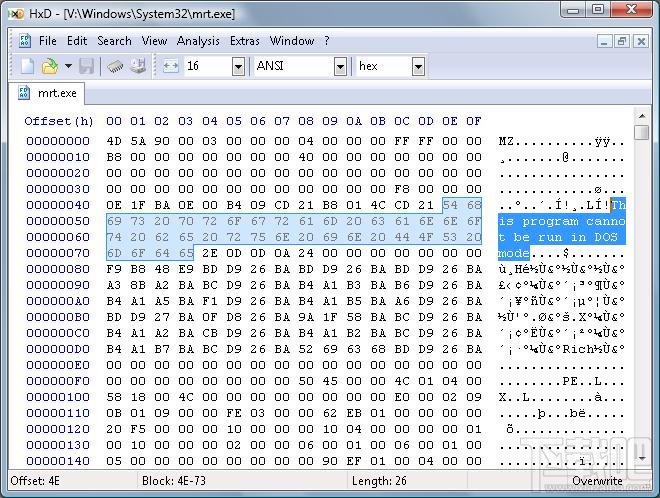Click hex byte F8 in row 00000030
The image size is (660, 498).
402,189
